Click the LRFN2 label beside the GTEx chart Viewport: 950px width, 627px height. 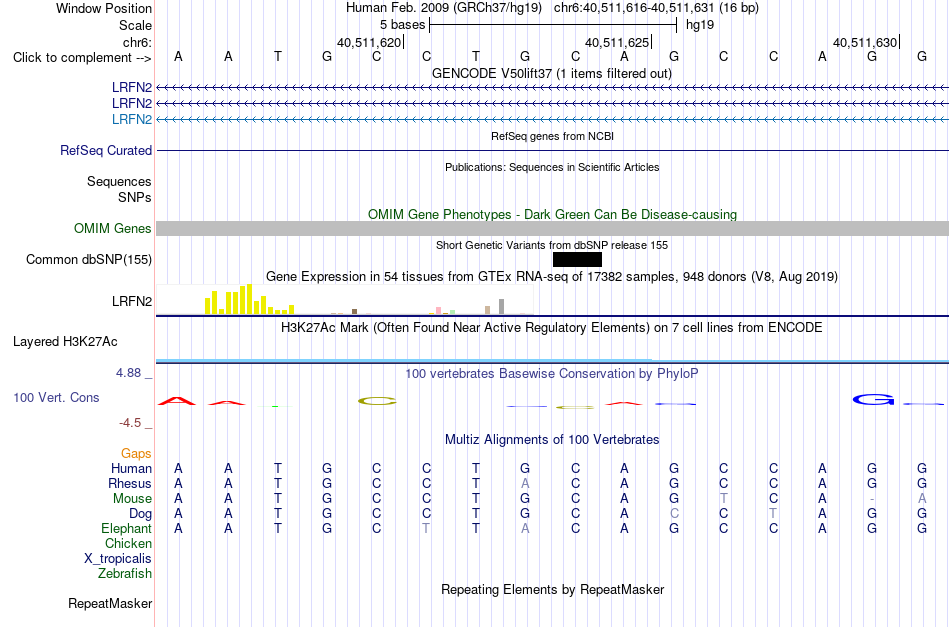tap(132, 301)
